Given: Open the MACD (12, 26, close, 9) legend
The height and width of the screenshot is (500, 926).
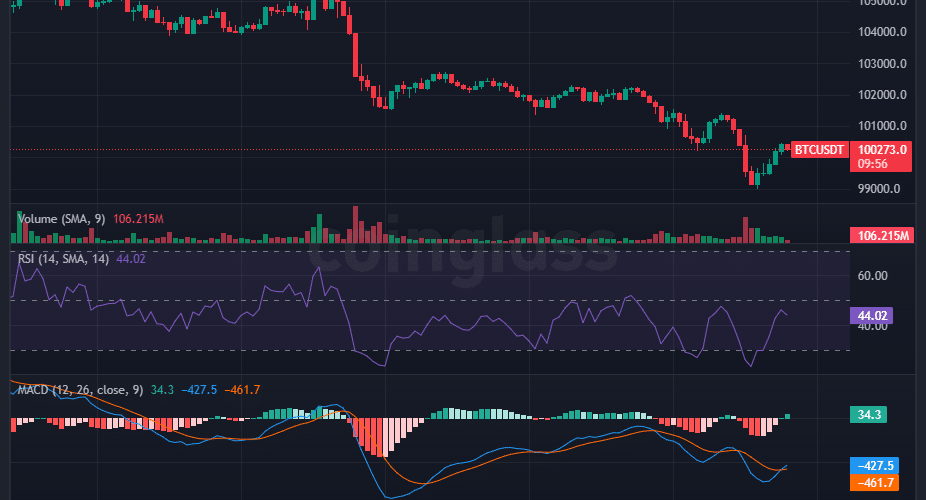Looking at the screenshot, I should 80,388.
